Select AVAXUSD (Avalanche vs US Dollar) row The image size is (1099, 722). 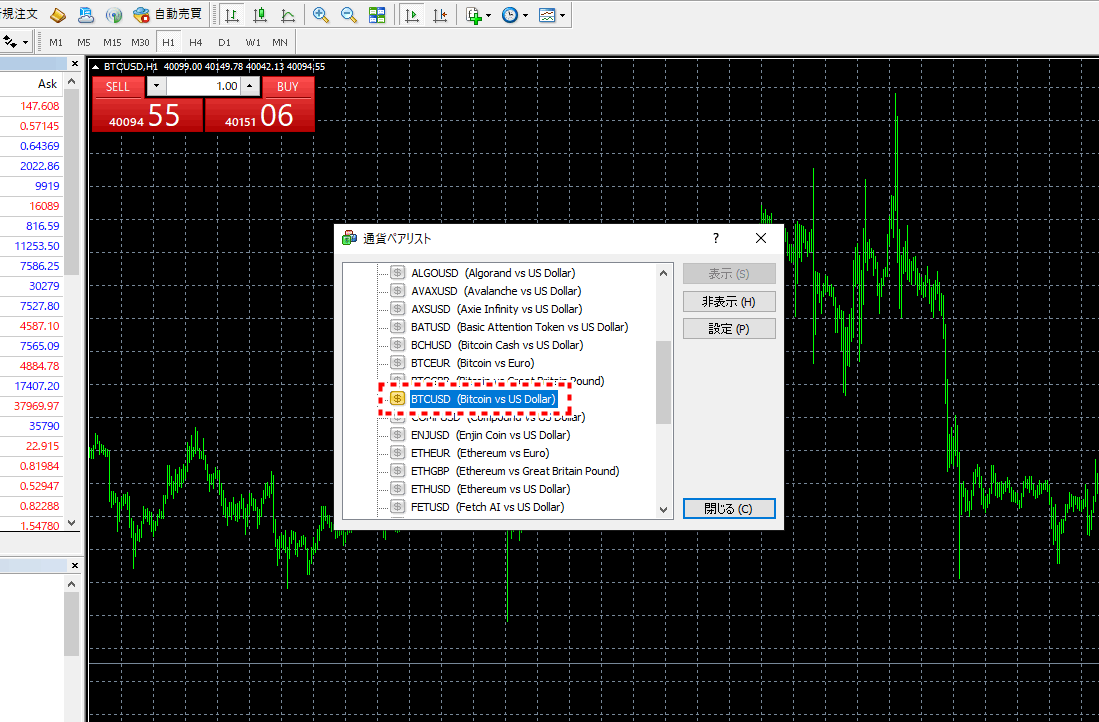[x=496, y=291]
